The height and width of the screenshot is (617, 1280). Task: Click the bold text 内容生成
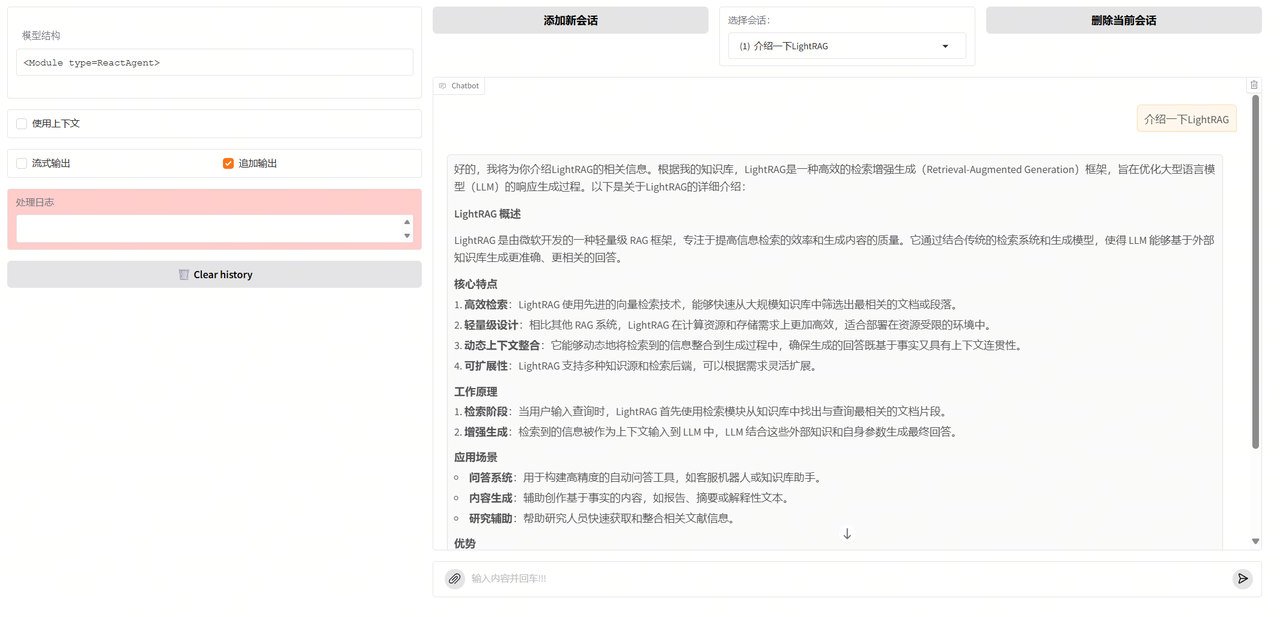point(491,498)
